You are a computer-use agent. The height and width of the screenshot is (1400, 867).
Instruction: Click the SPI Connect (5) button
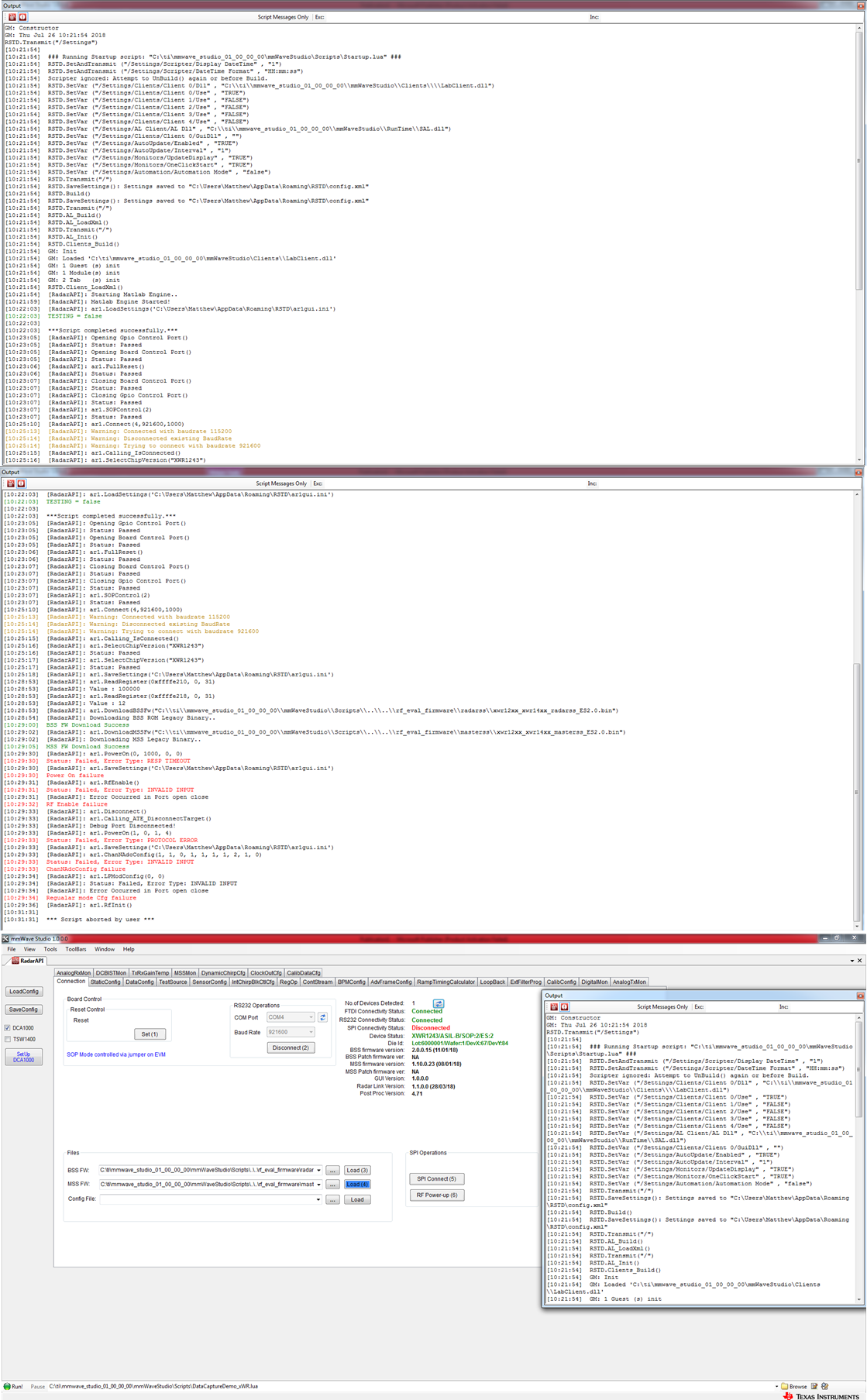click(x=436, y=1179)
